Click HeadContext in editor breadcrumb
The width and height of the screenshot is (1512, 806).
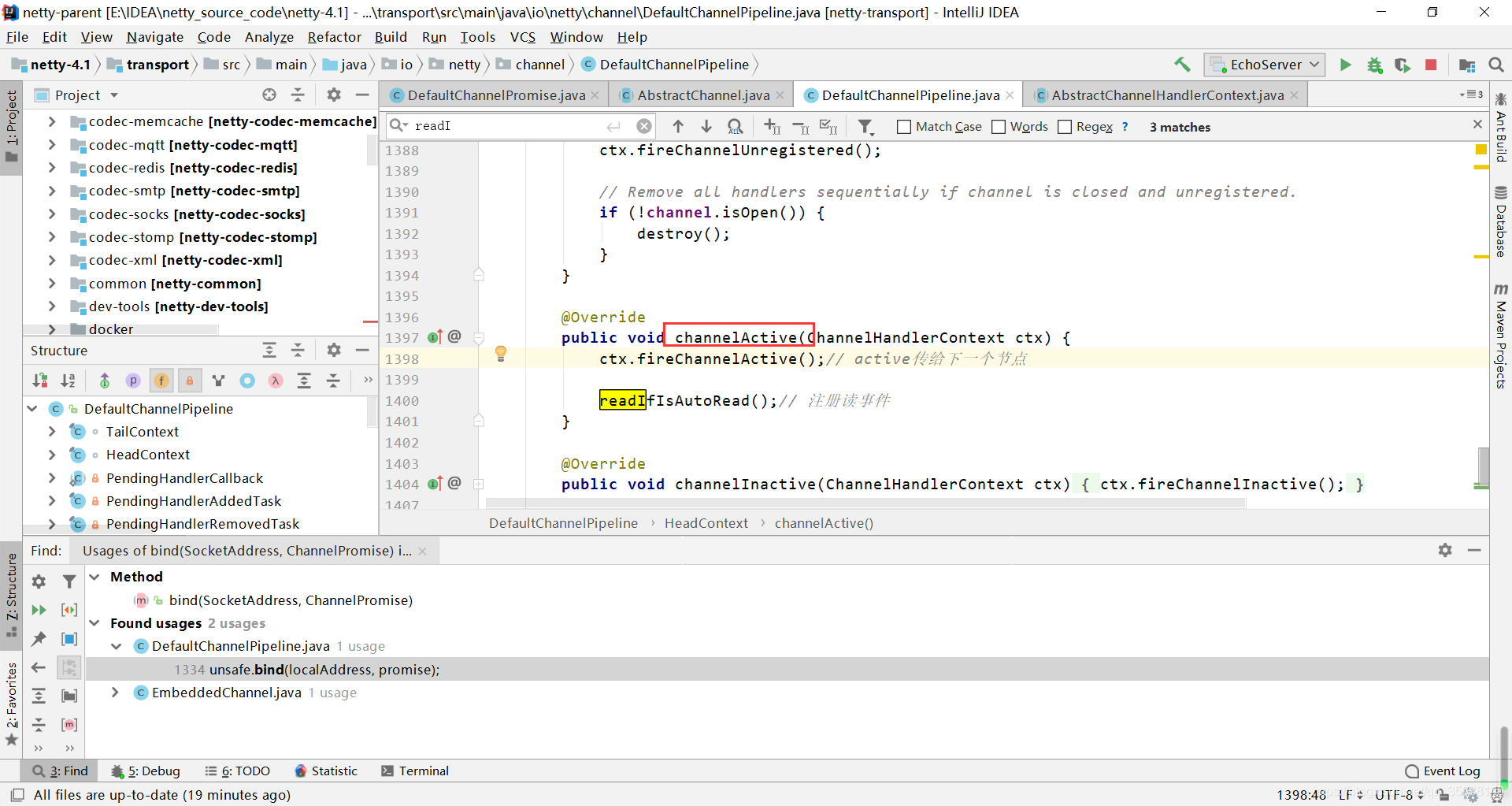706,523
